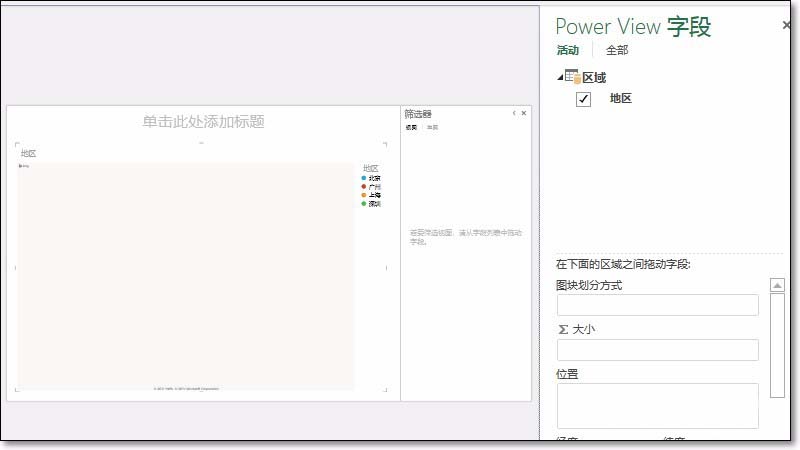
Task: Click the 图块划分方式 drop box
Action: coord(658,305)
